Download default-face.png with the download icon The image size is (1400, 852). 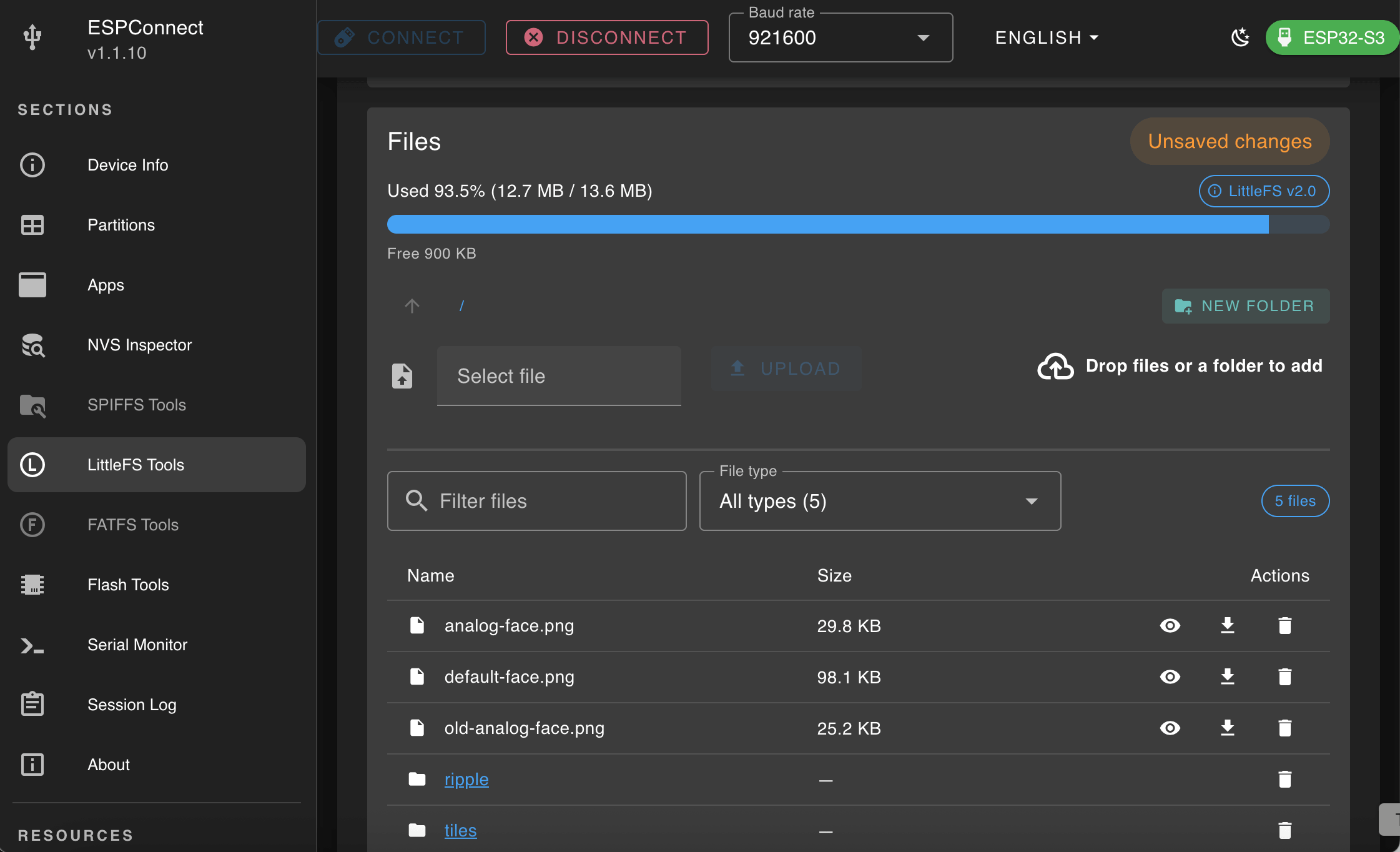tap(1227, 676)
